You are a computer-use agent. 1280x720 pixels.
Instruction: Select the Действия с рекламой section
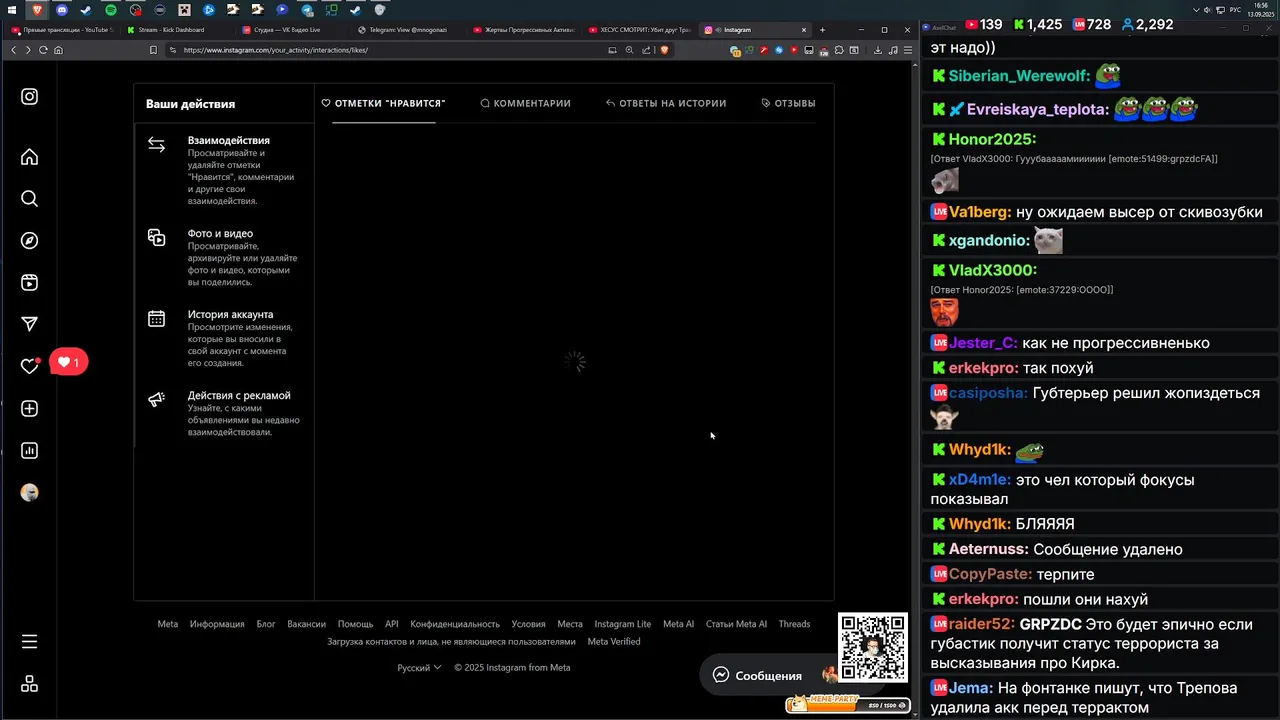pyautogui.click(x=224, y=413)
